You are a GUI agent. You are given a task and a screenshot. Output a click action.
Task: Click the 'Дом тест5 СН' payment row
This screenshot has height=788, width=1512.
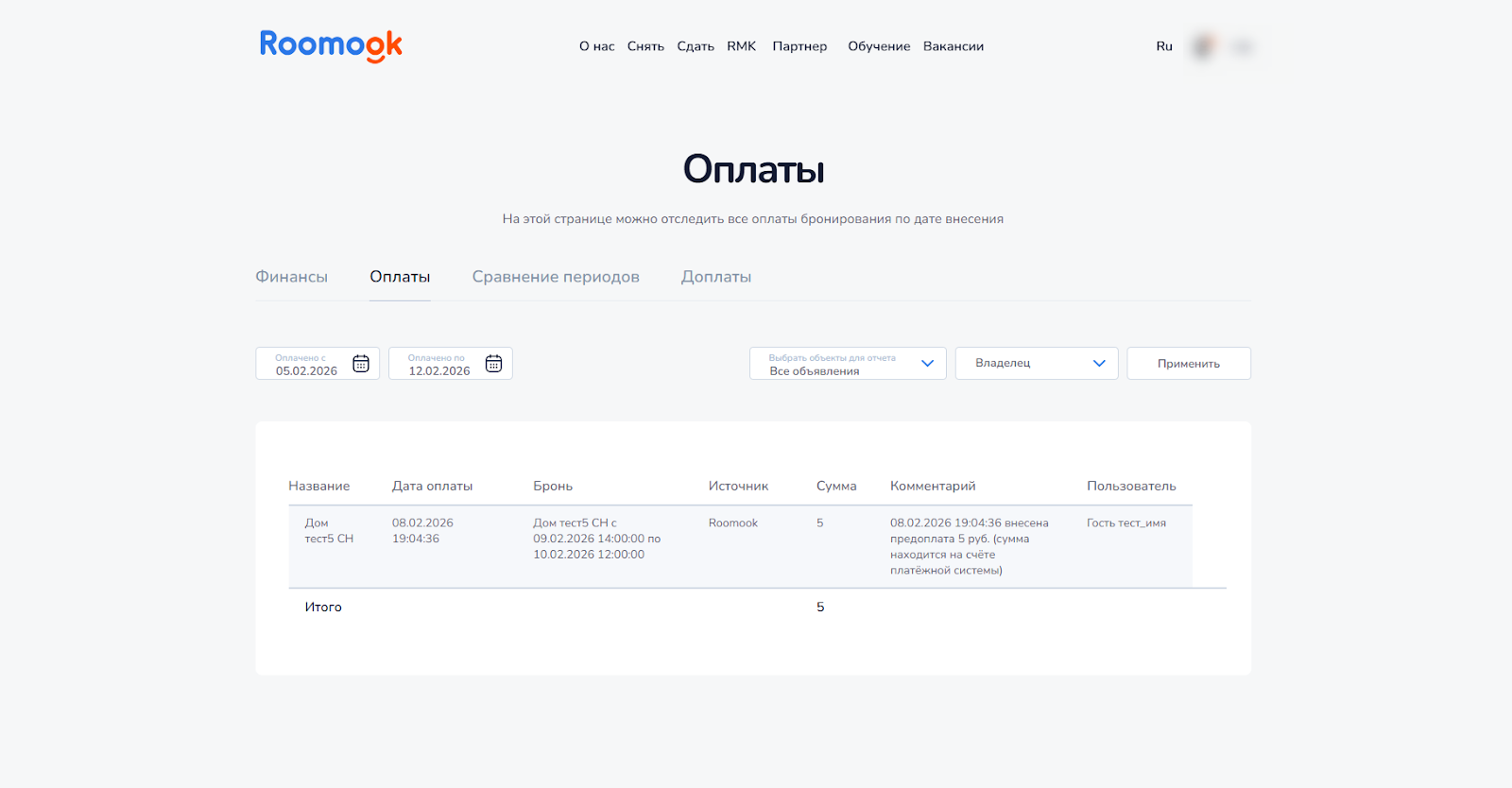coord(329,531)
